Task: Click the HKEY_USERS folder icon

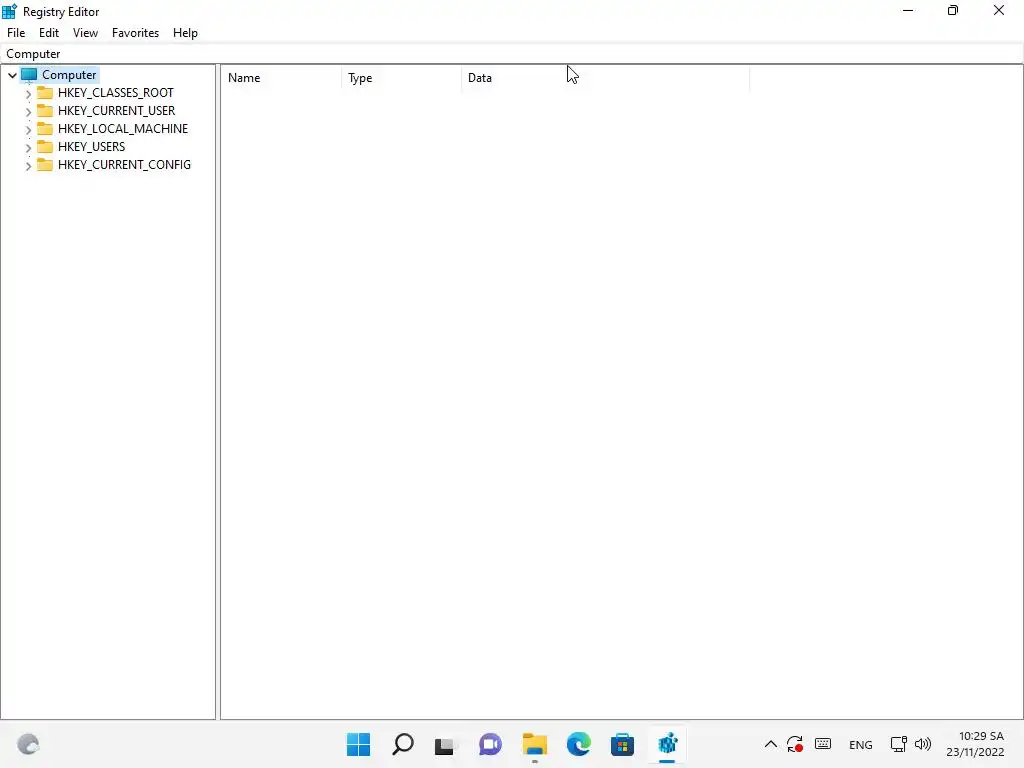Action: 45,146
